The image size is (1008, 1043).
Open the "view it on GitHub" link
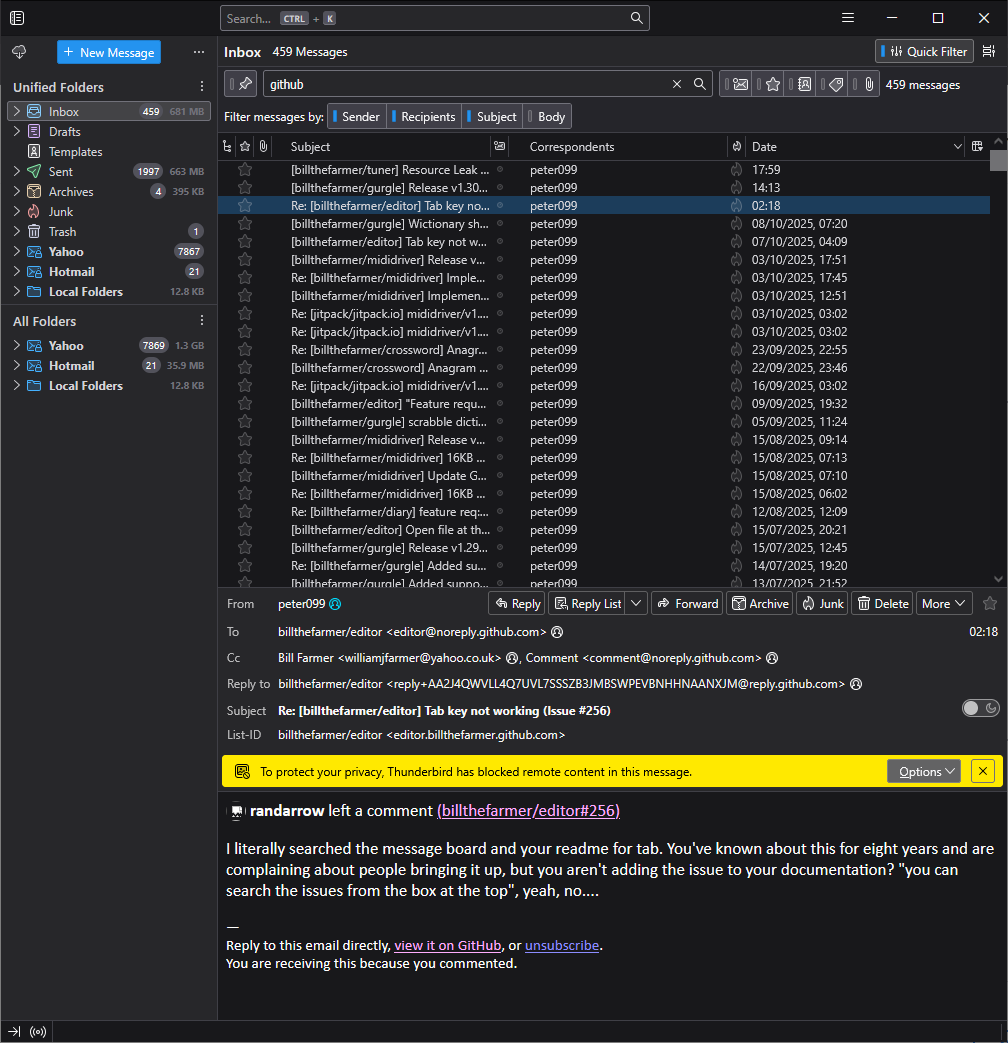(447, 945)
